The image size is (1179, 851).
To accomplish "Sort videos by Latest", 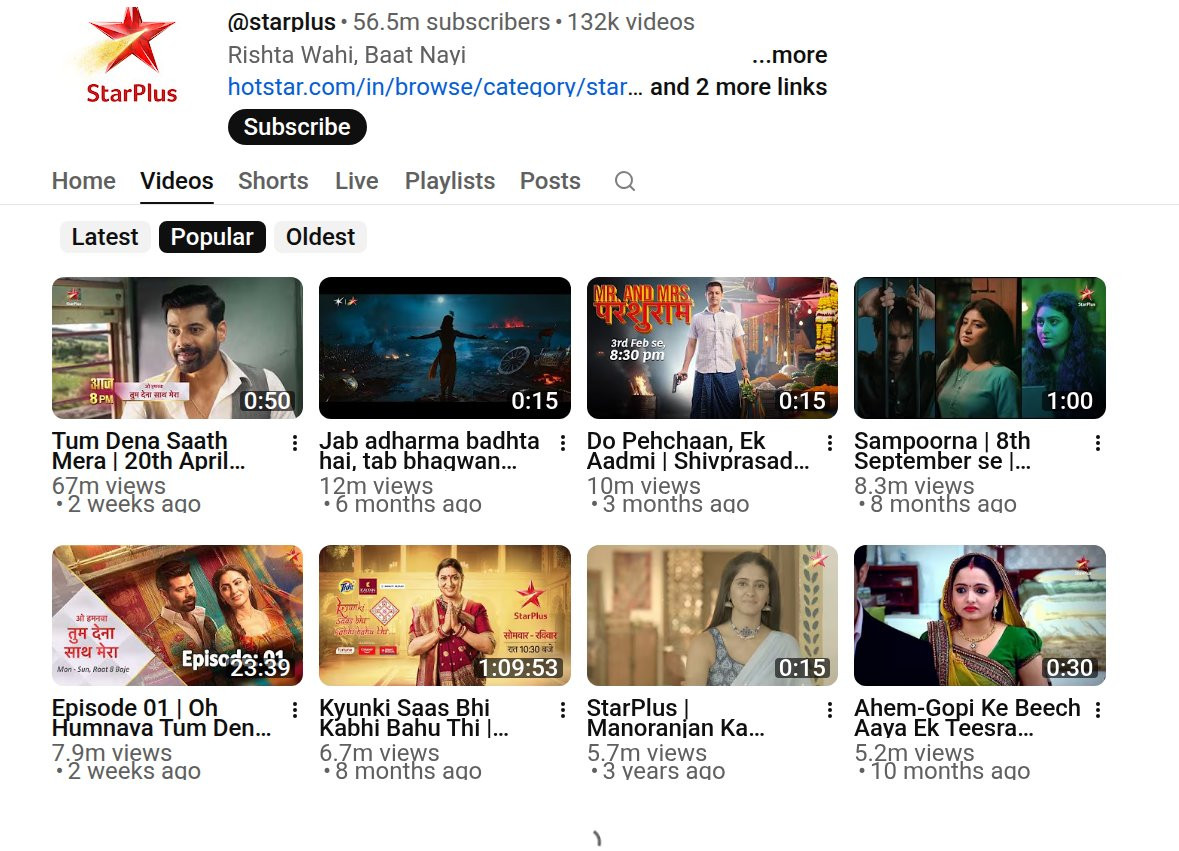I will [105, 237].
